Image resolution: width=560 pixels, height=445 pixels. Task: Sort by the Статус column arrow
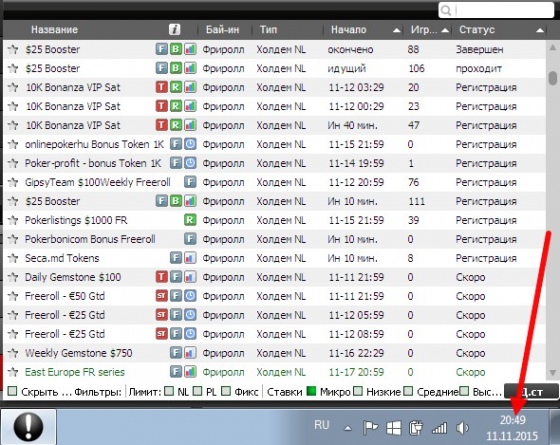click(x=540, y=30)
